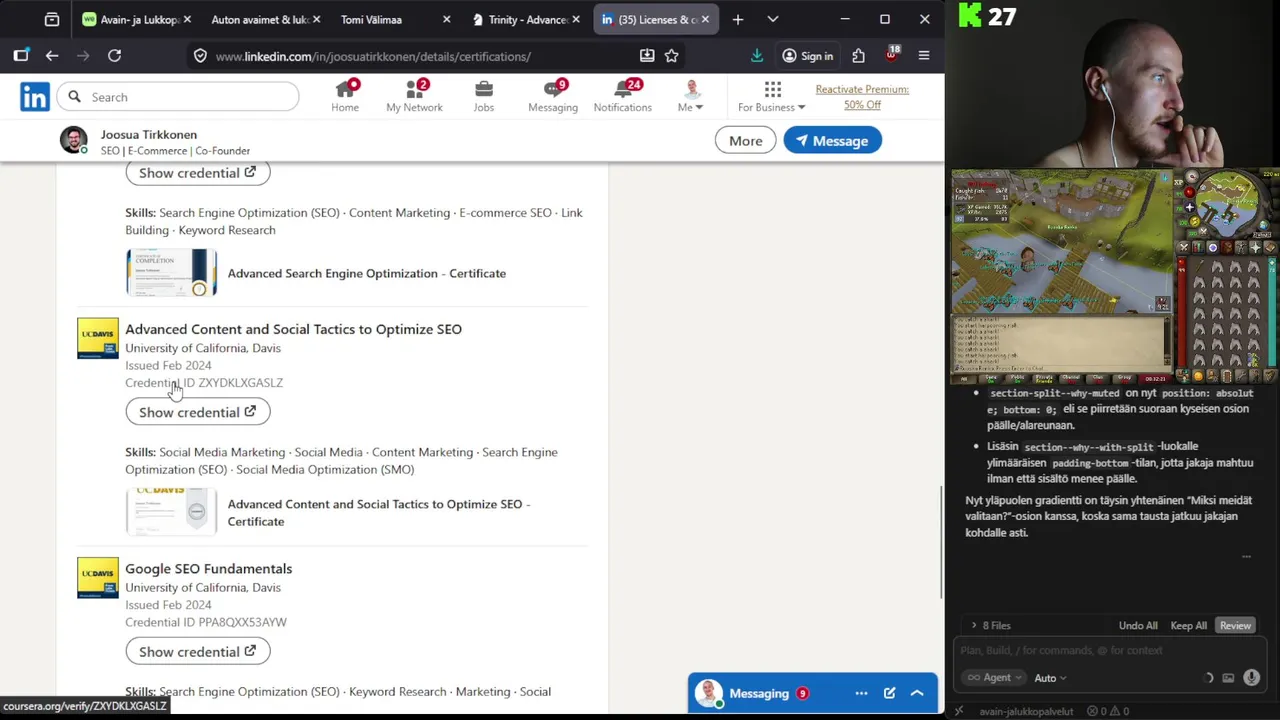This screenshot has width=1280, height=720.
Task: Open the messaging overlay options ellipsis
Action: (x=861, y=693)
